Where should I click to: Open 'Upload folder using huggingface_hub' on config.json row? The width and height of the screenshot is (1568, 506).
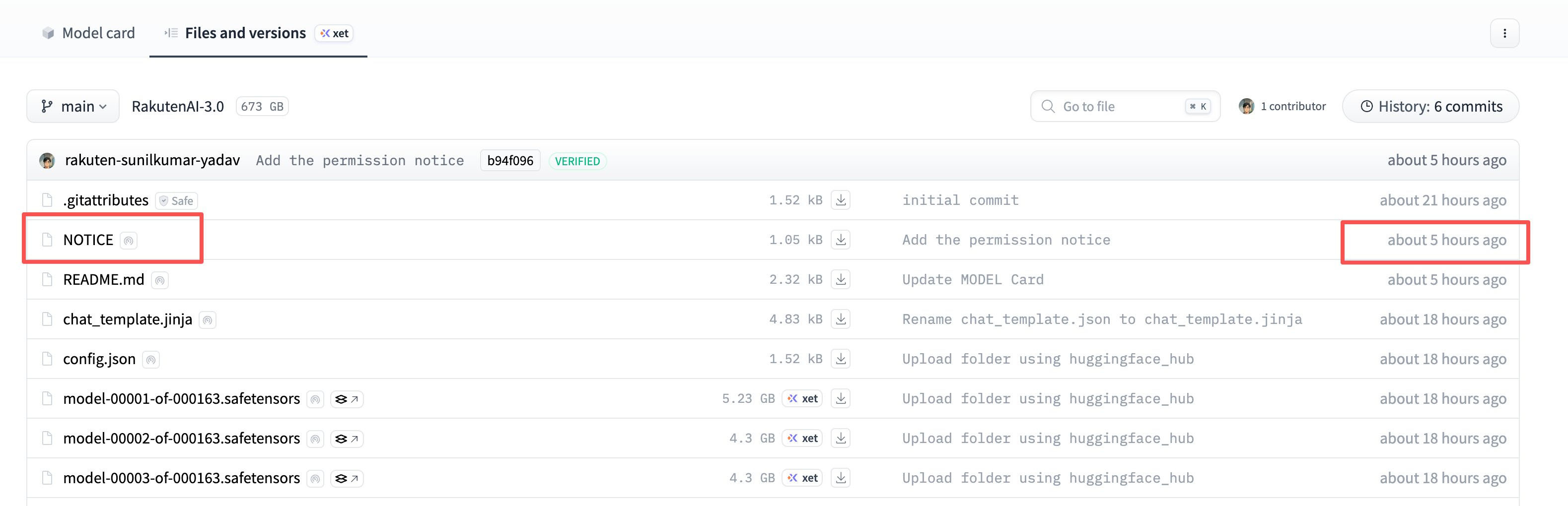[x=1048, y=359]
